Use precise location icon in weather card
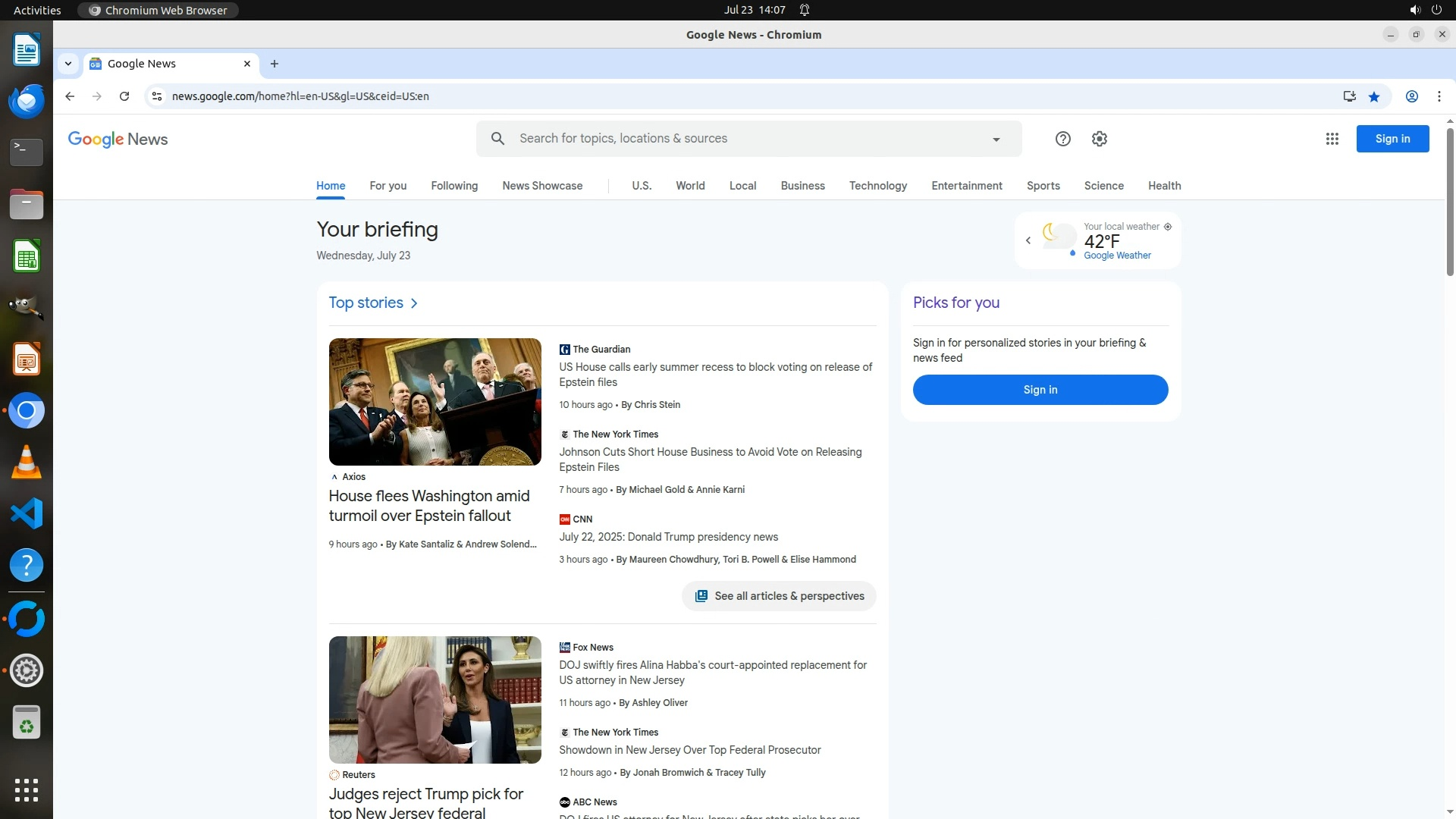The image size is (1456, 819). 1168,227
